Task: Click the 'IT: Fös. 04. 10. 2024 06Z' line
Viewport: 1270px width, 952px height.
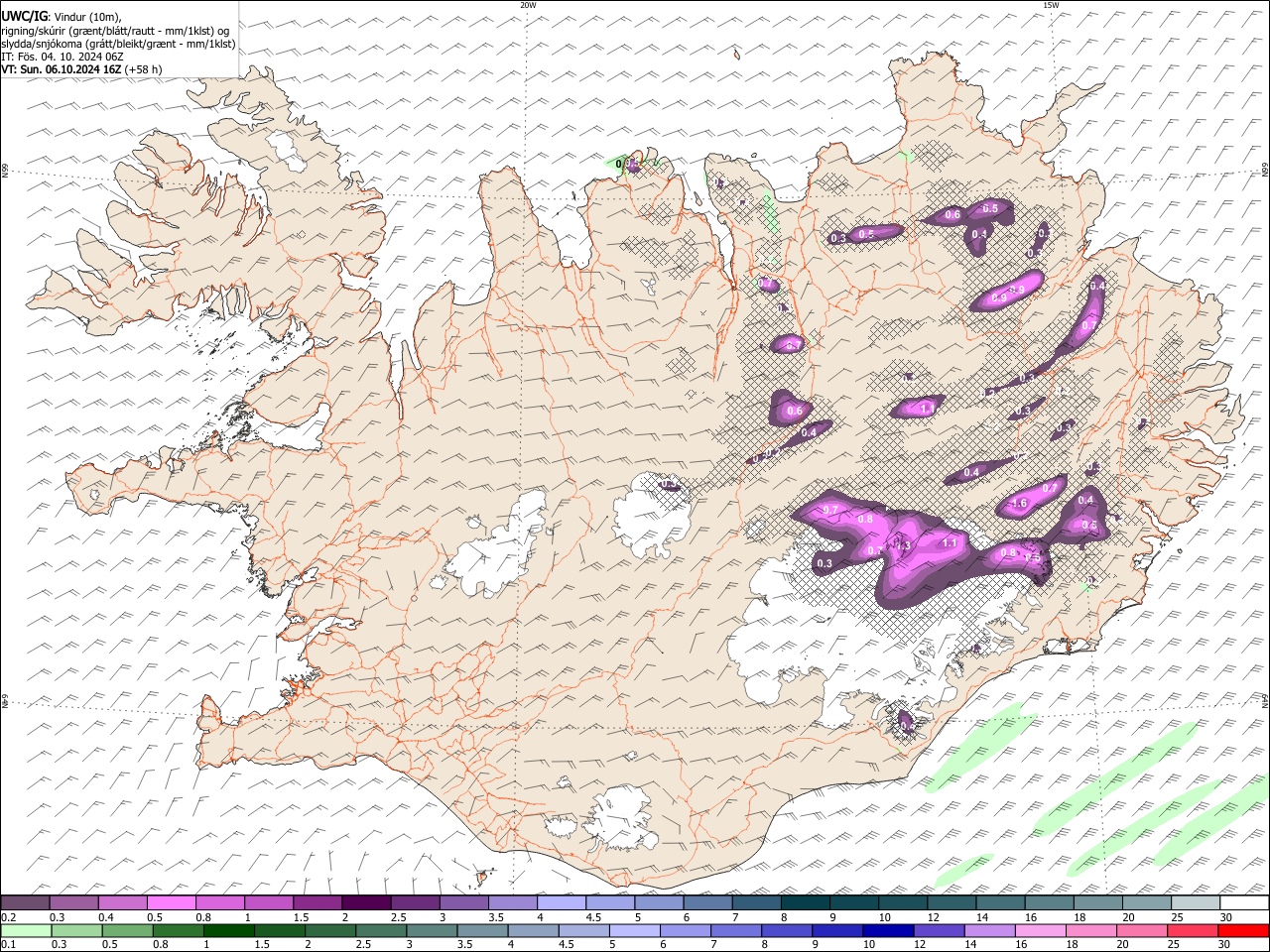Action: coord(62,57)
